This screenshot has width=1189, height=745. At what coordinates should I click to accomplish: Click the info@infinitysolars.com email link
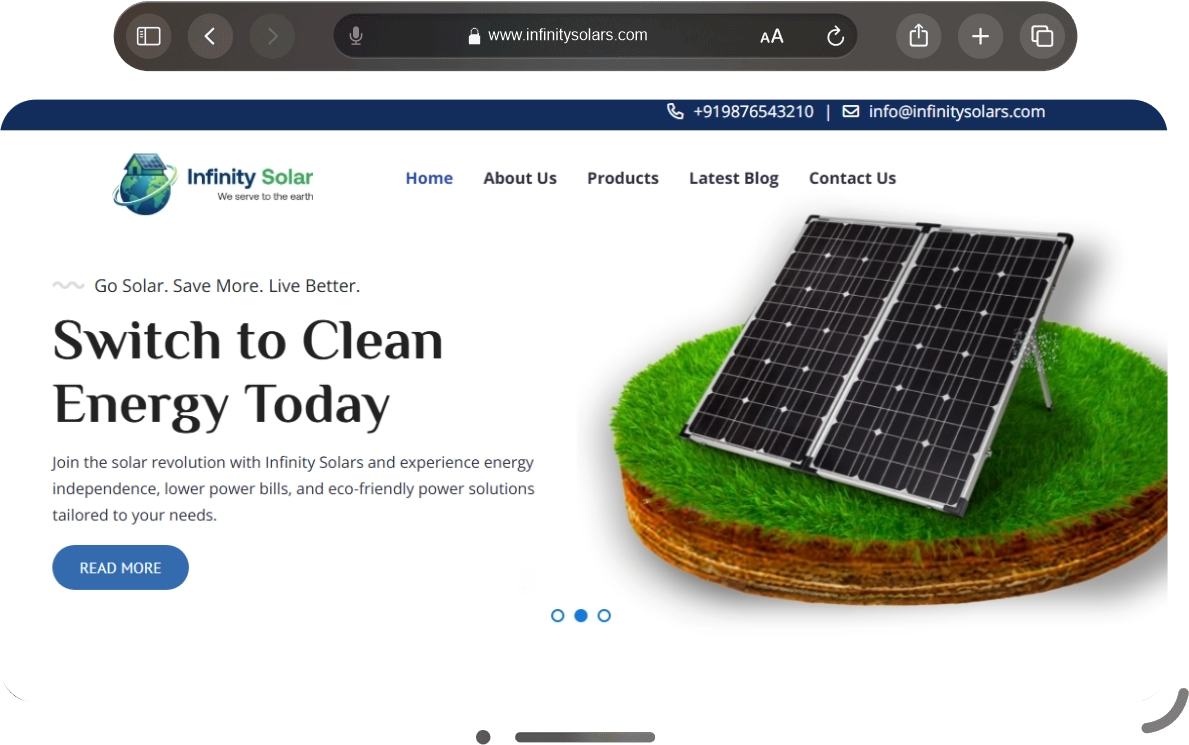tap(956, 112)
